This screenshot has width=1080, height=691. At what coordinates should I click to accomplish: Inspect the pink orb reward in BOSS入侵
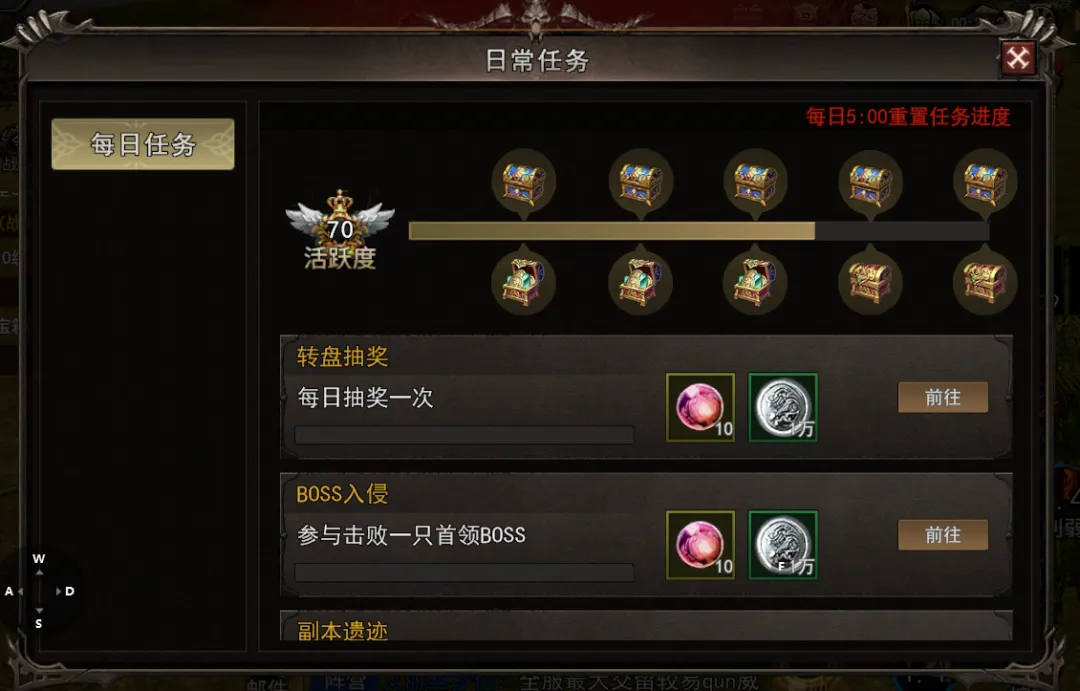coord(700,544)
